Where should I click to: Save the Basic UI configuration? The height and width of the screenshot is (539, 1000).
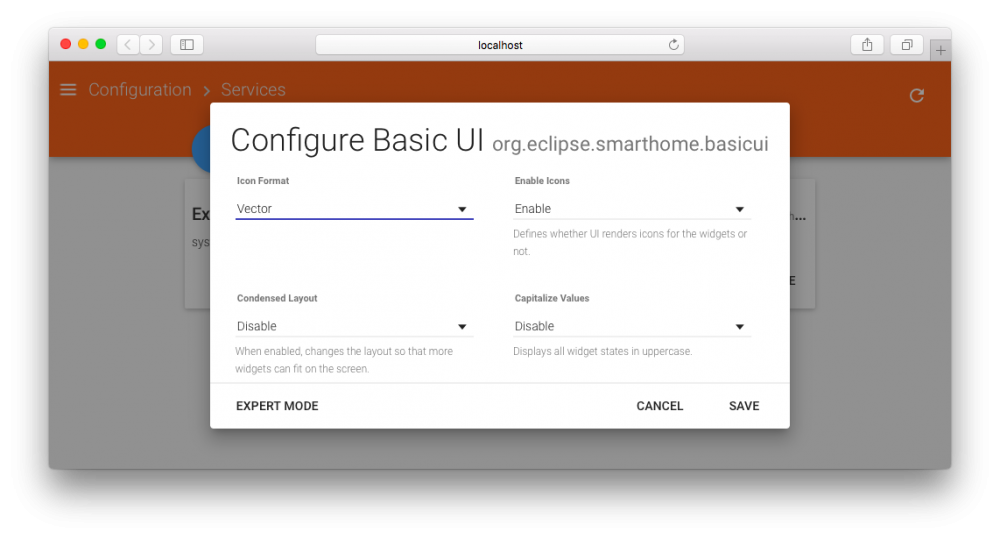(x=744, y=406)
